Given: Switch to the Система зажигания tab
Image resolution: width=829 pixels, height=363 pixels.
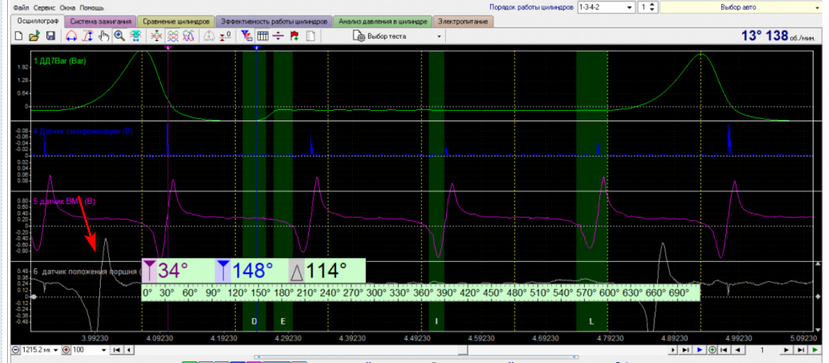Looking at the screenshot, I should point(100,22).
